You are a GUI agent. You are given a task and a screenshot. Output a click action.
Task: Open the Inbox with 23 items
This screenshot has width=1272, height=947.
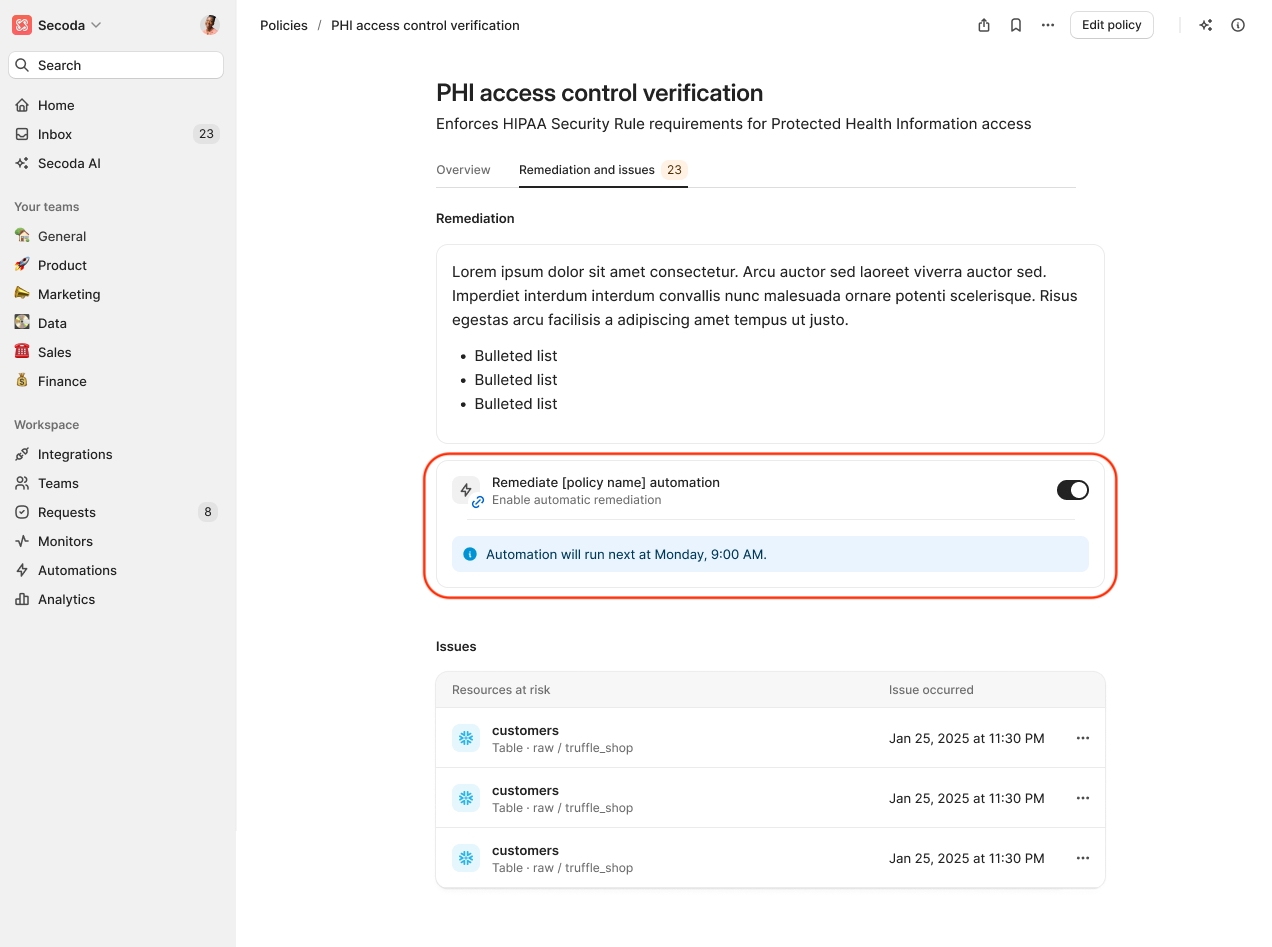pos(55,134)
